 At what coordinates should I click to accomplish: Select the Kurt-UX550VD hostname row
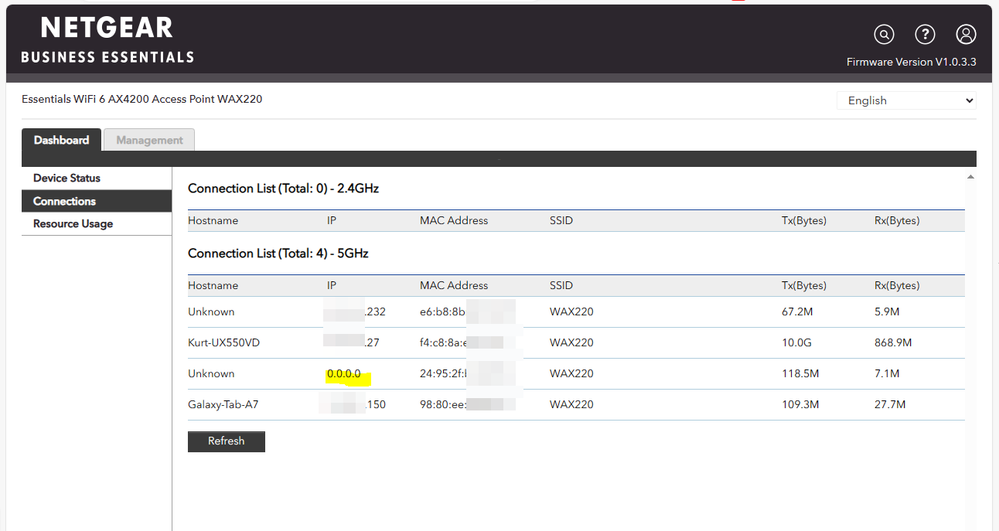point(223,343)
